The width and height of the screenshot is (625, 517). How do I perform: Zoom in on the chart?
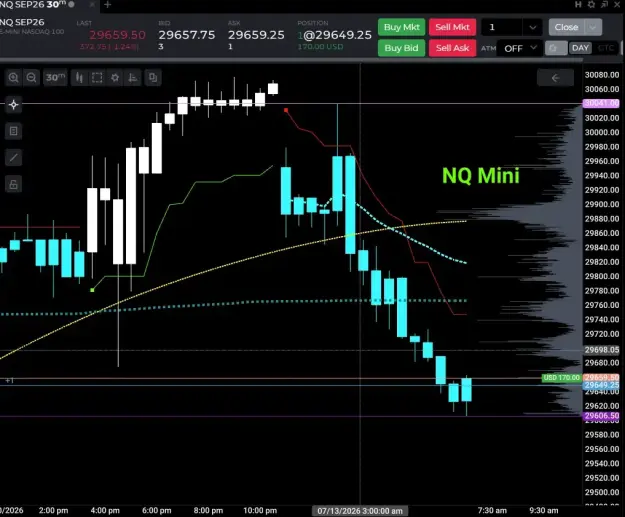click(x=13, y=78)
